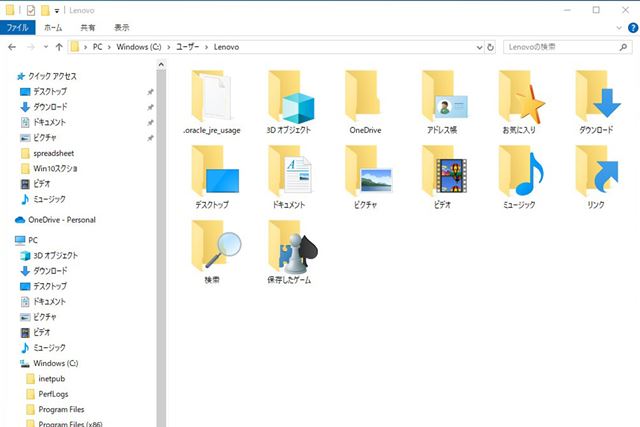
Task: Select Program Files folder in navigation tree
Action: (55, 409)
